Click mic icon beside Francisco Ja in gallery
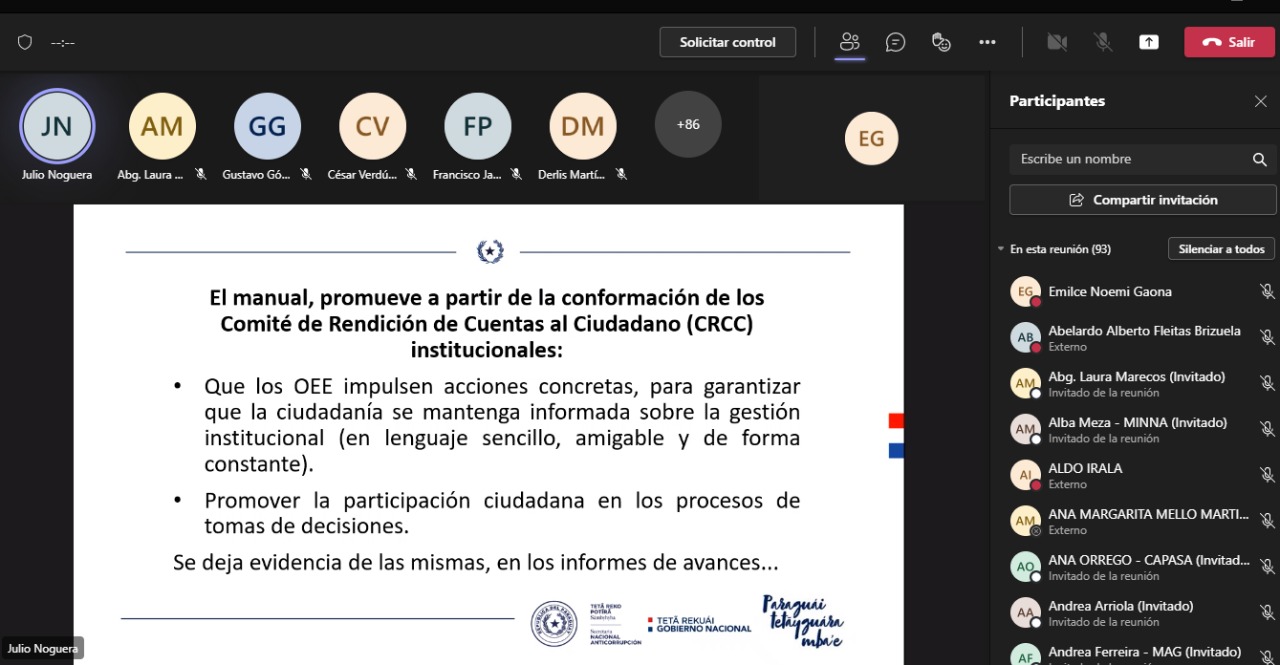 (x=516, y=174)
